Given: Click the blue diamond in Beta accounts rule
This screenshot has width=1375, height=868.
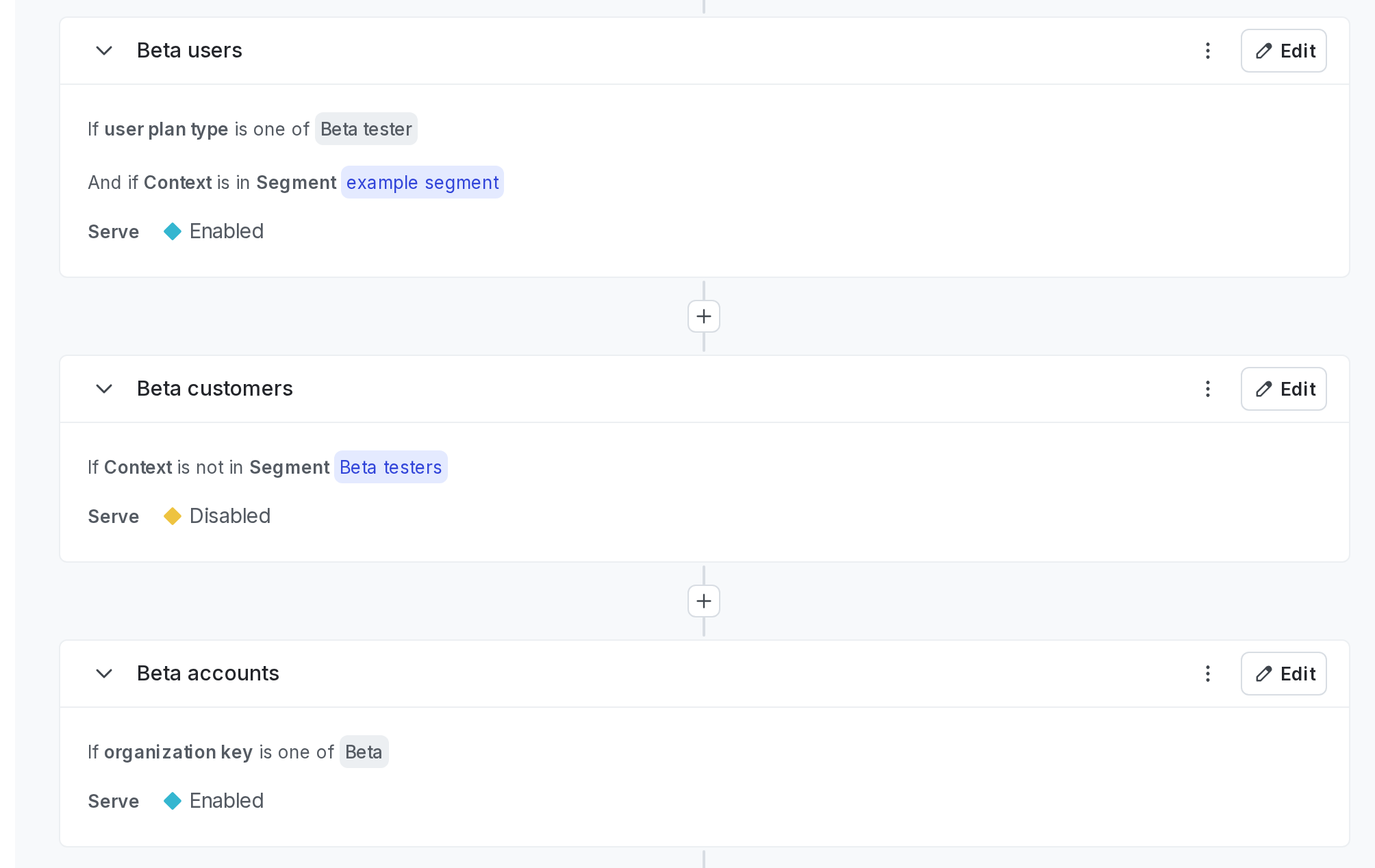Looking at the screenshot, I should pyautogui.click(x=173, y=801).
